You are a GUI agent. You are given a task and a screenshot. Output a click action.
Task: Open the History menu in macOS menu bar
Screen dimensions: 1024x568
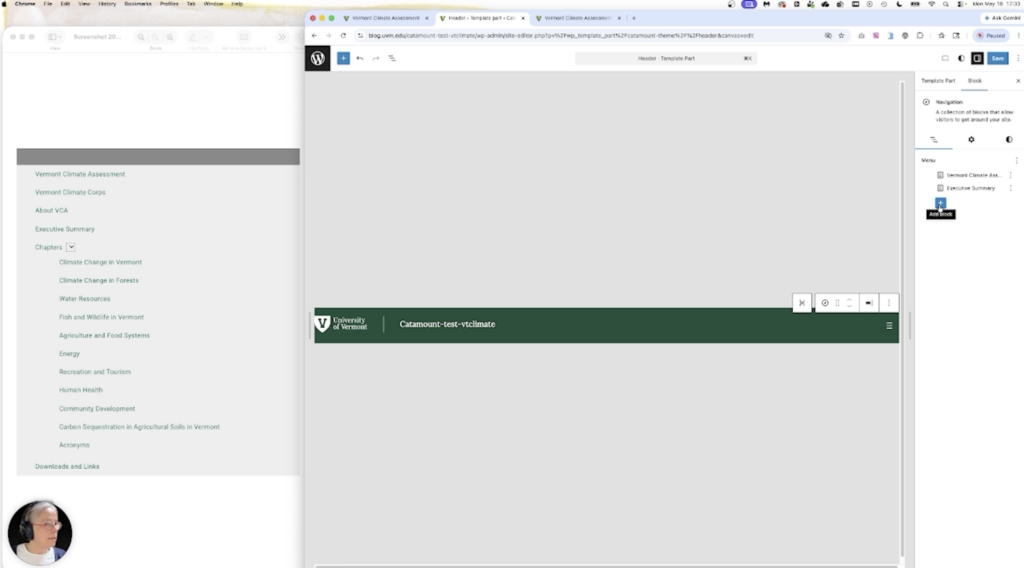click(x=107, y=4)
